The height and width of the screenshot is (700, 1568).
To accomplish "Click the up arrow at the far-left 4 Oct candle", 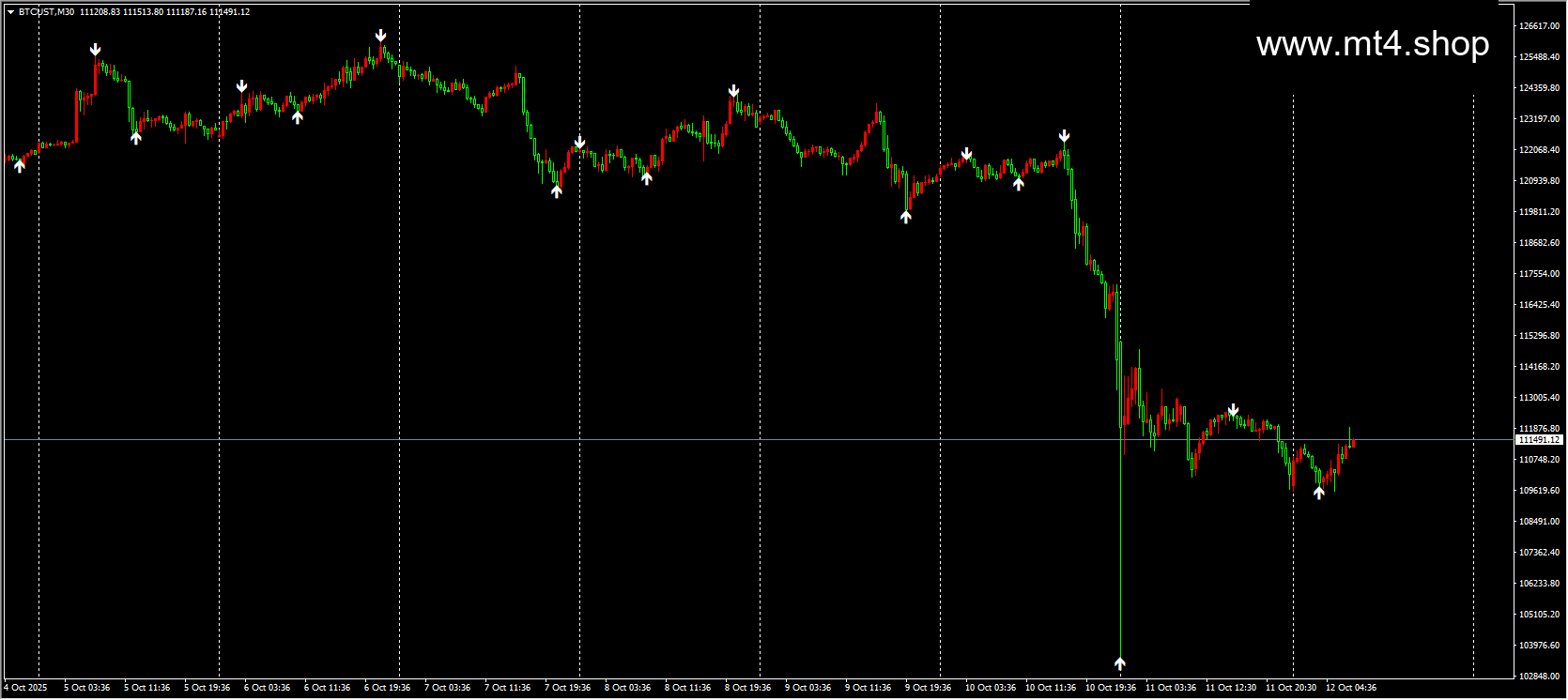I will coord(20,166).
